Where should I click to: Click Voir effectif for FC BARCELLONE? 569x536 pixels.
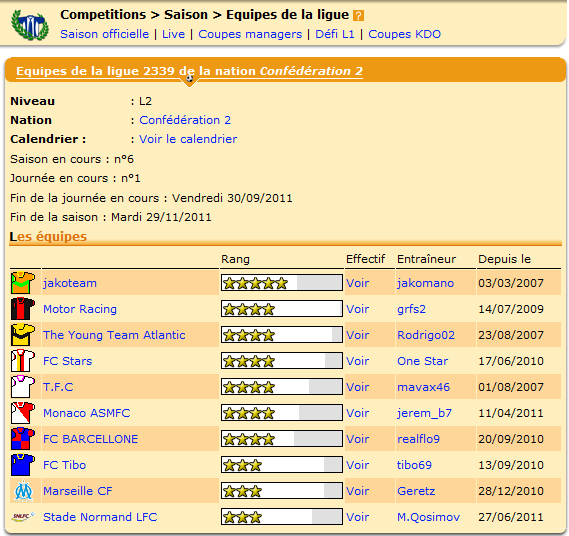point(357,439)
